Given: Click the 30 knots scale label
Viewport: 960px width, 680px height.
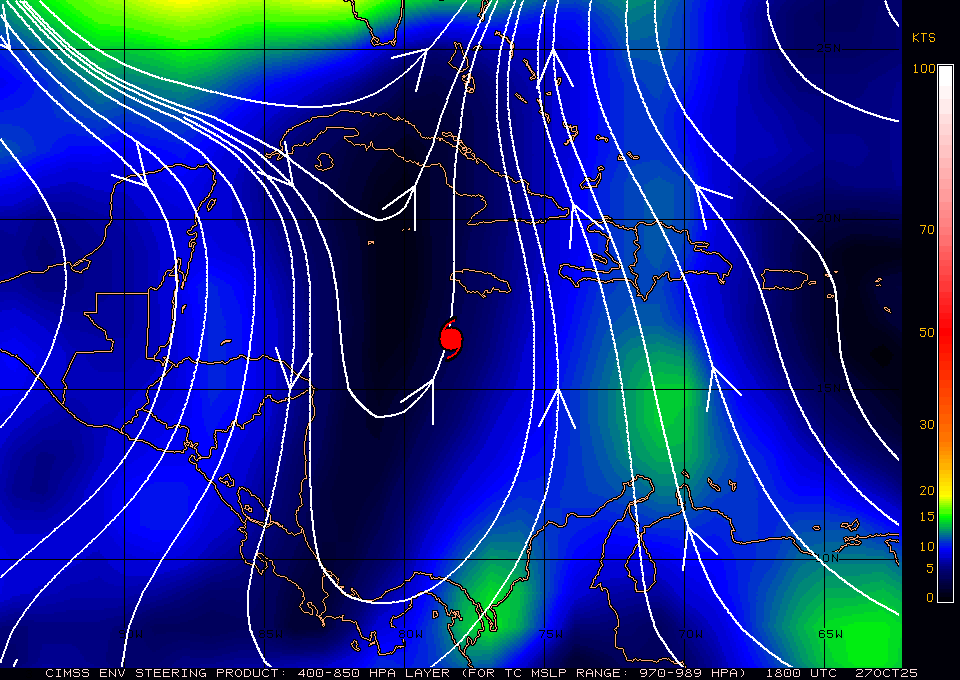Looking at the screenshot, I should [926, 425].
